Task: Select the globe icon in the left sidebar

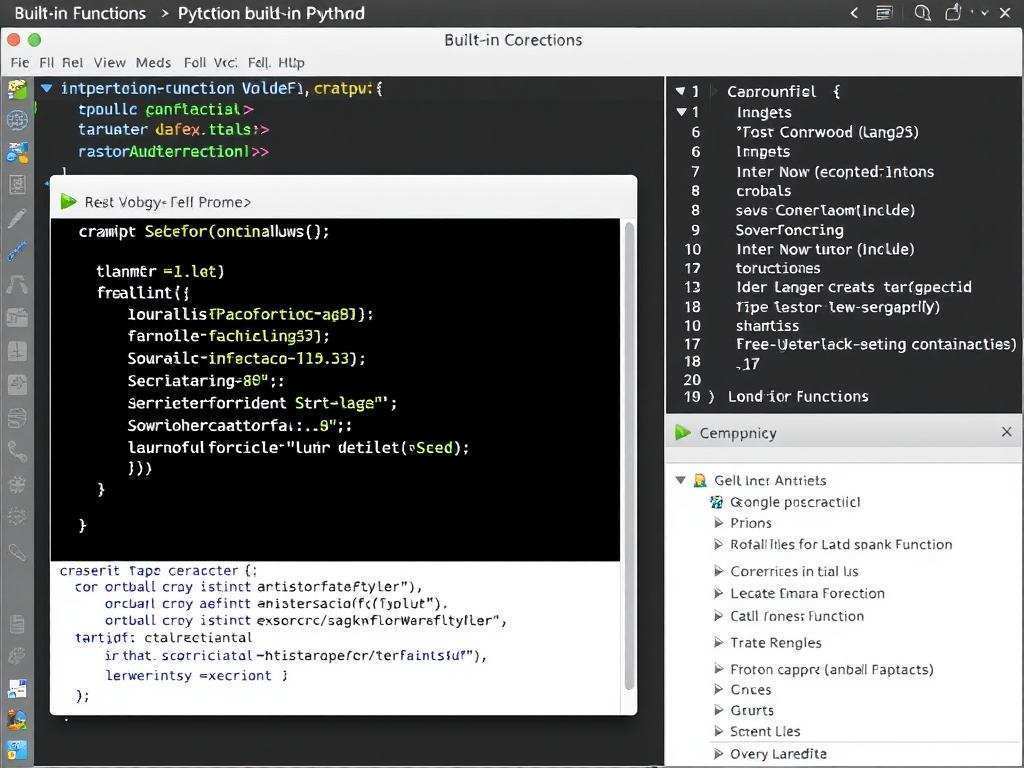Action: 17,120
